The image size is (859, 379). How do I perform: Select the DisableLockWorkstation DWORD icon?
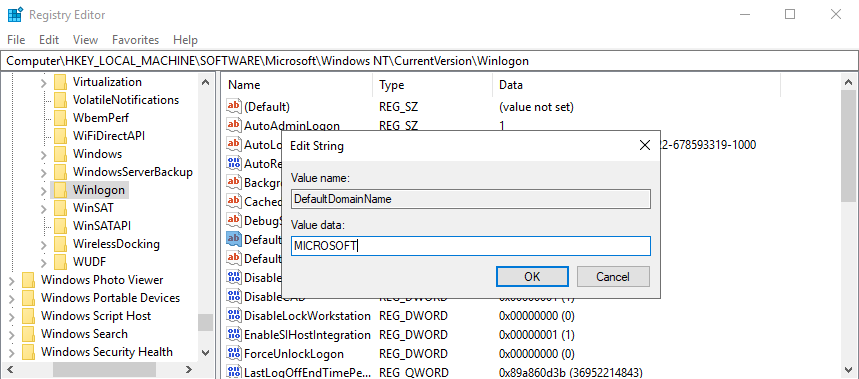tap(234, 316)
